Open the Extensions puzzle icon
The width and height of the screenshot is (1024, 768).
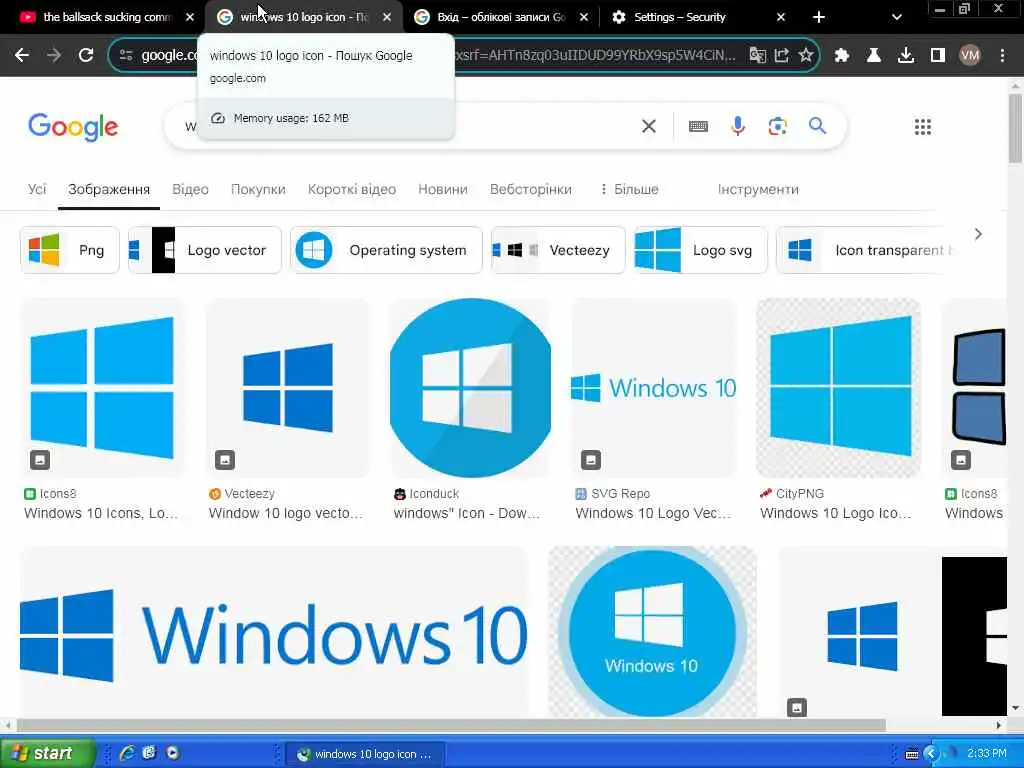[842, 56]
